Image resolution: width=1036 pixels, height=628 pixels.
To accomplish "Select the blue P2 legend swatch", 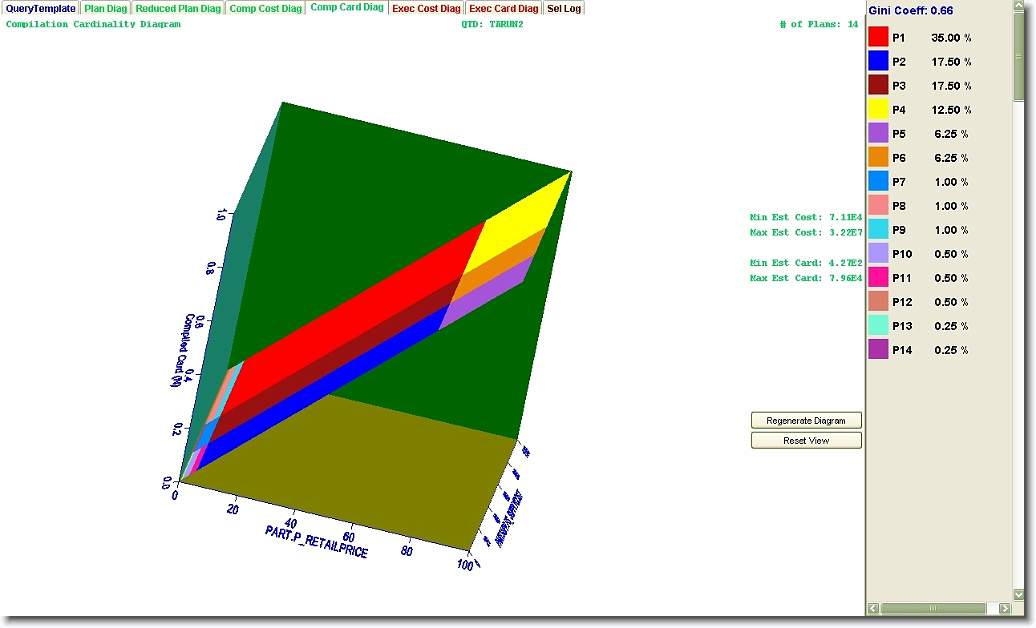I will tap(878, 62).
